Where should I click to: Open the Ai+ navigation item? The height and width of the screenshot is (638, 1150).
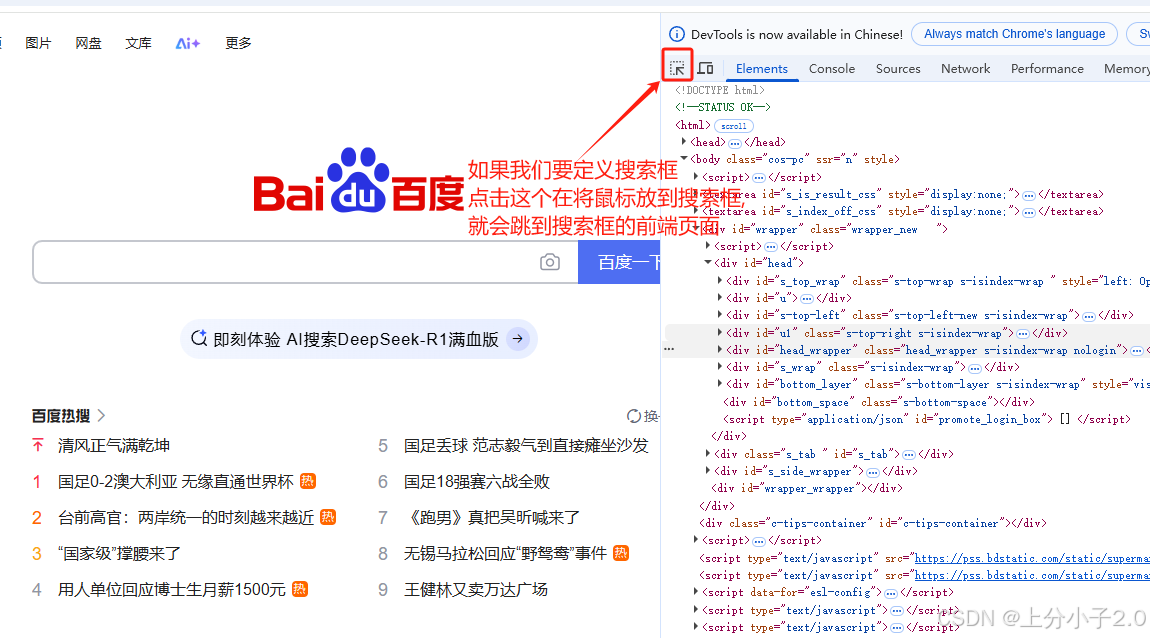click(x=188, y=43)
